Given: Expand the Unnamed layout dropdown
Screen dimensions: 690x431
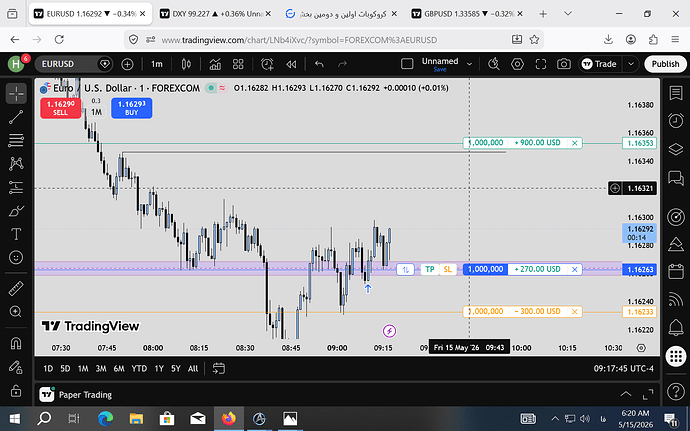Looking at the screenshot, I should pyautogui.click(x=470, y=64).
